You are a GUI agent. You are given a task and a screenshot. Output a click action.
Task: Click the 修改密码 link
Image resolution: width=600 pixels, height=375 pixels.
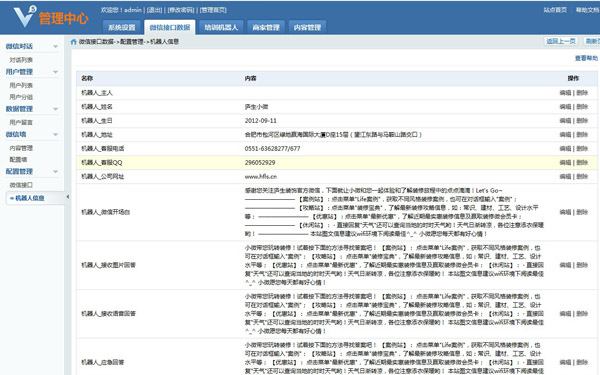point(181,10)
